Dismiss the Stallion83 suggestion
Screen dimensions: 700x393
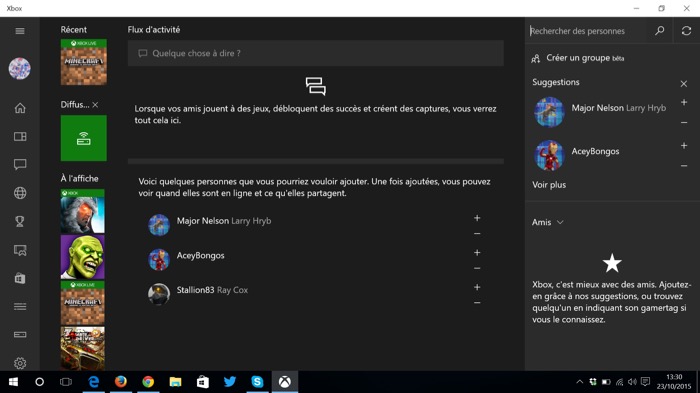477,303
